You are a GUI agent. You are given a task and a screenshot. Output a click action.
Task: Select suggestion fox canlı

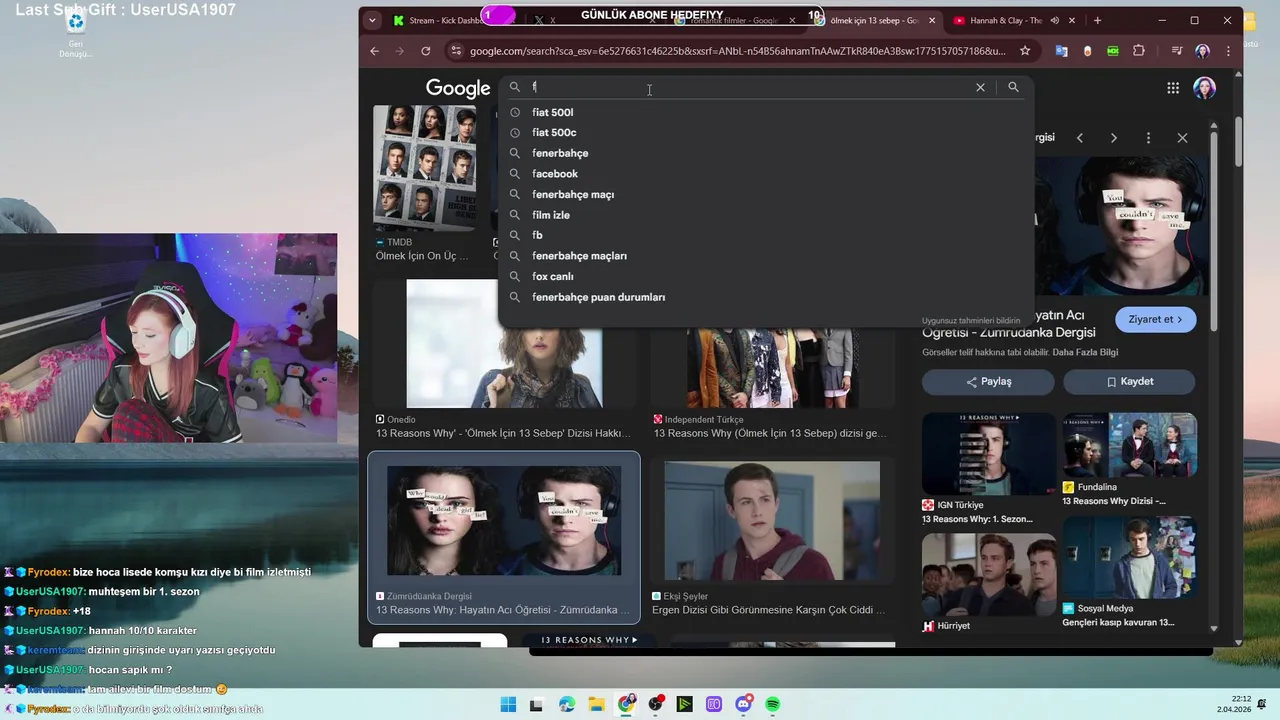[x=765, y=276]
